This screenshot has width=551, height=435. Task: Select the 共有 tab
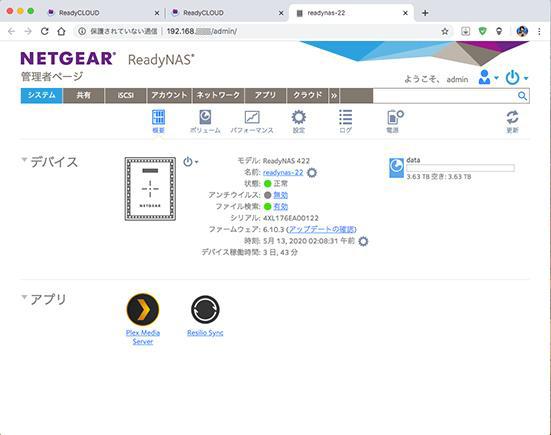(84, 96)
